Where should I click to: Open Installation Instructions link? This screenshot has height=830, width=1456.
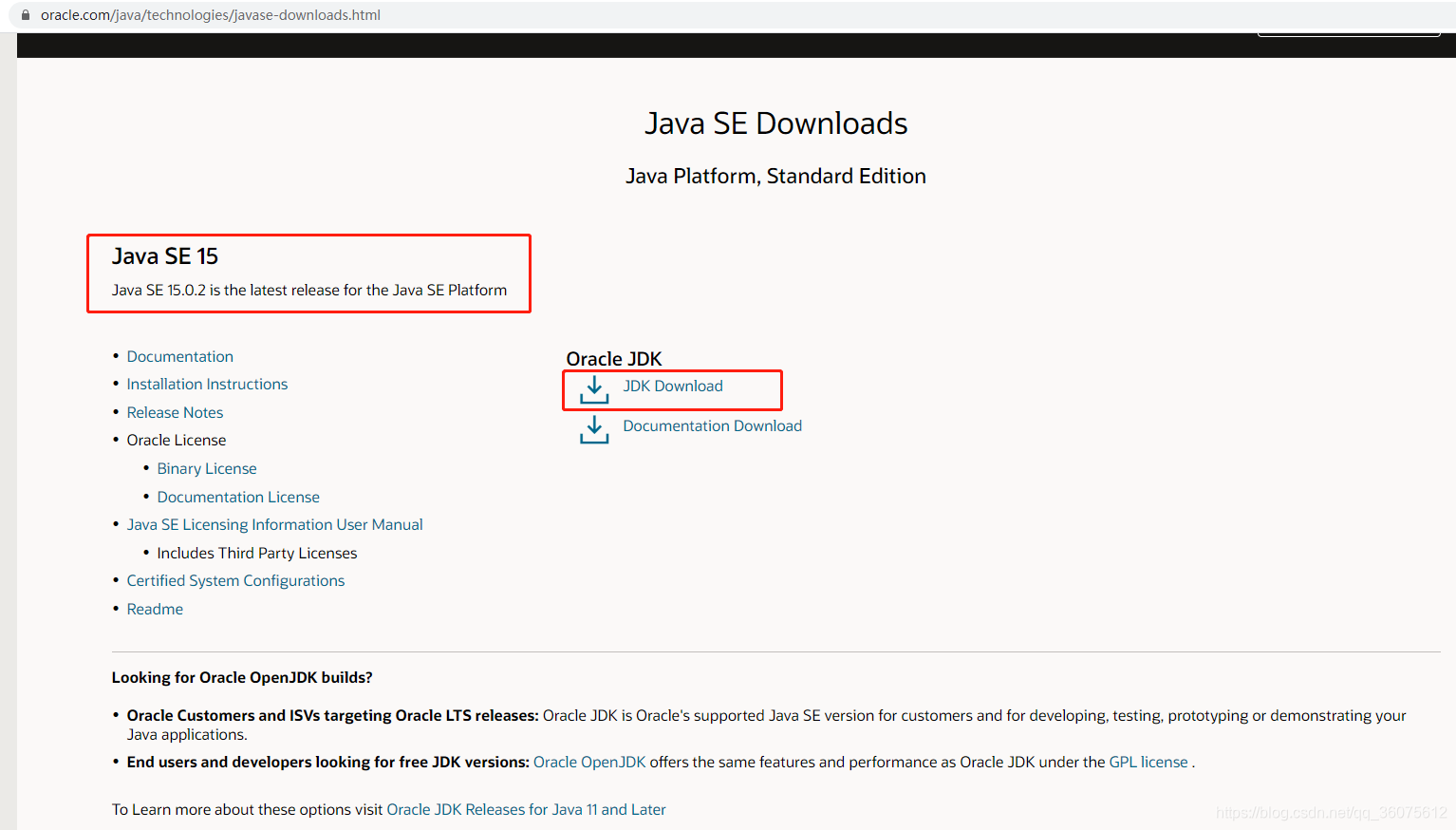pos(207,384)
